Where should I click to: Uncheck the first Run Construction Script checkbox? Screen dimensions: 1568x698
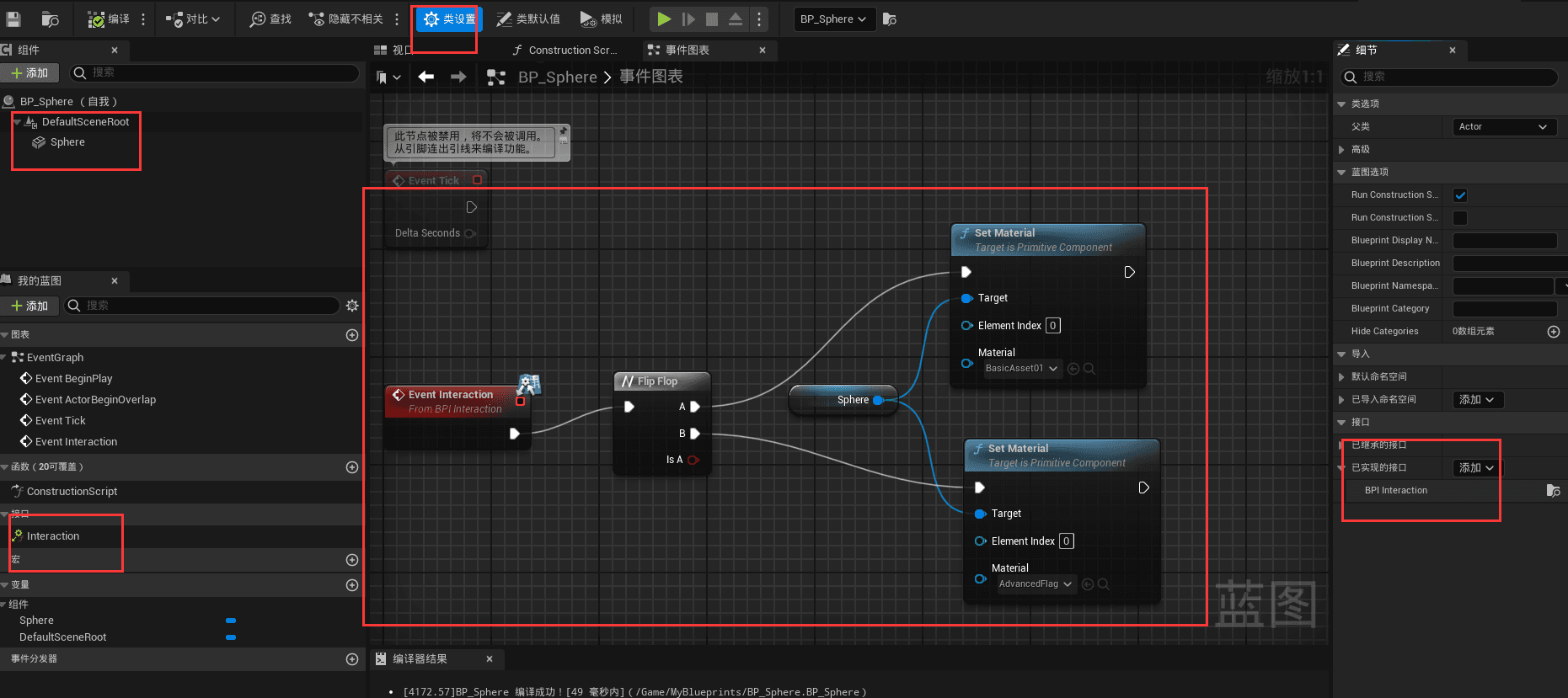click(1460, 195)
